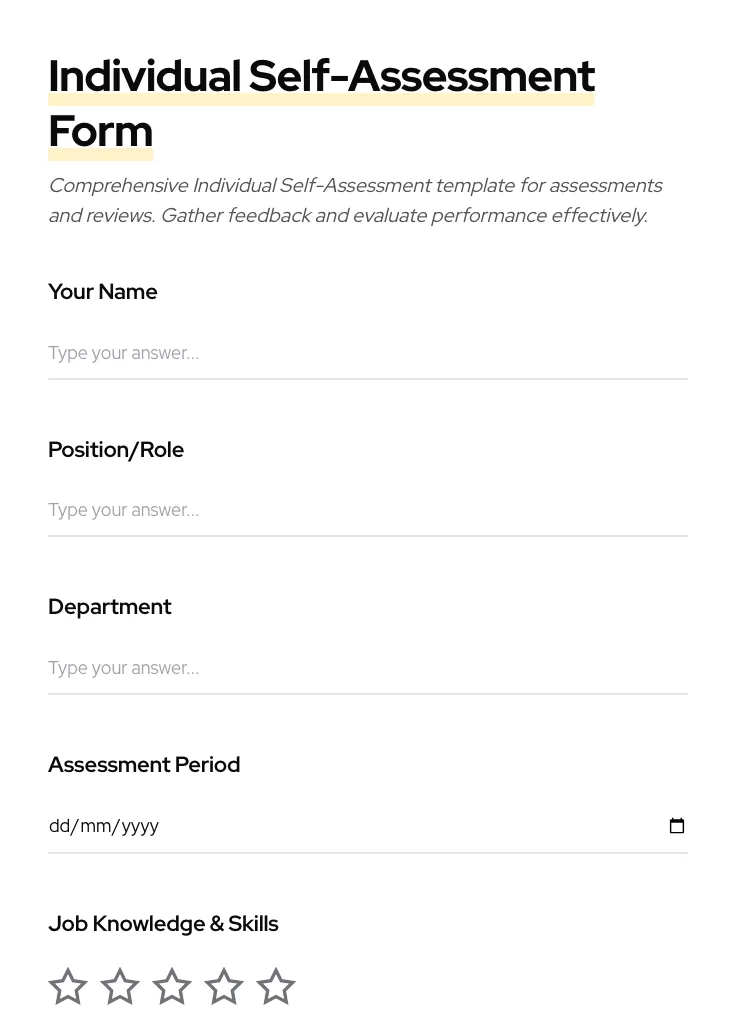Expand the date picker for Assessment Period

(677, 825)
